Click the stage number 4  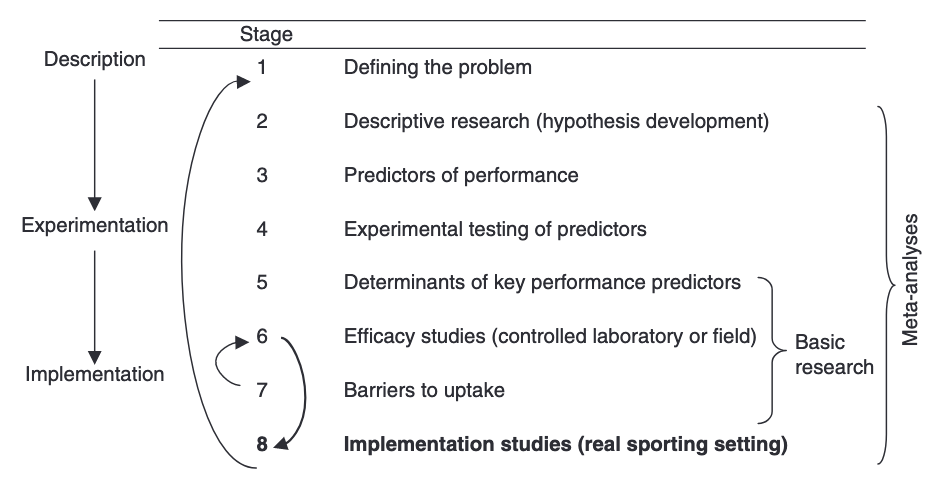click(261, 229)
